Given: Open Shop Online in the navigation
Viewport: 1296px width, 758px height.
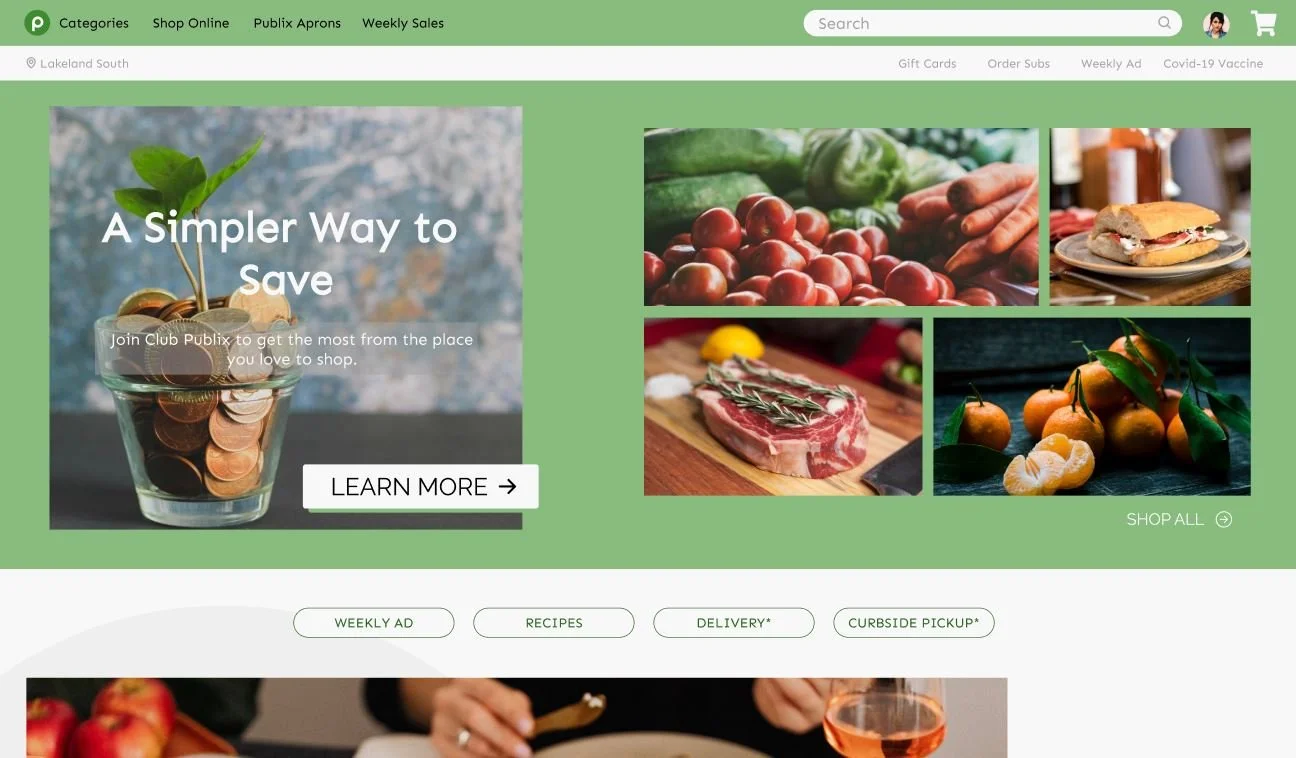Looking at the screenshot, I should pos(191,23).
